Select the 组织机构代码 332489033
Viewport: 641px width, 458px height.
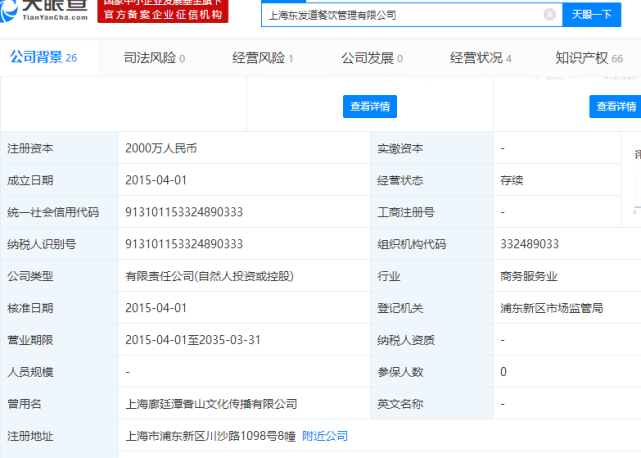[x=529, y=244]
